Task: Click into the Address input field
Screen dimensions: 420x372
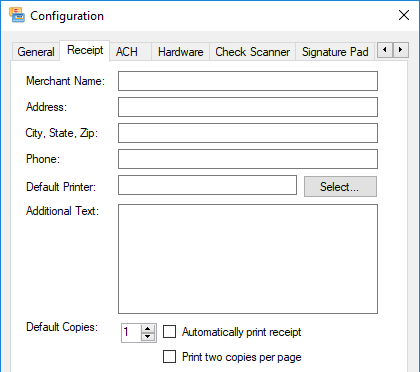Action: (248, 107)
